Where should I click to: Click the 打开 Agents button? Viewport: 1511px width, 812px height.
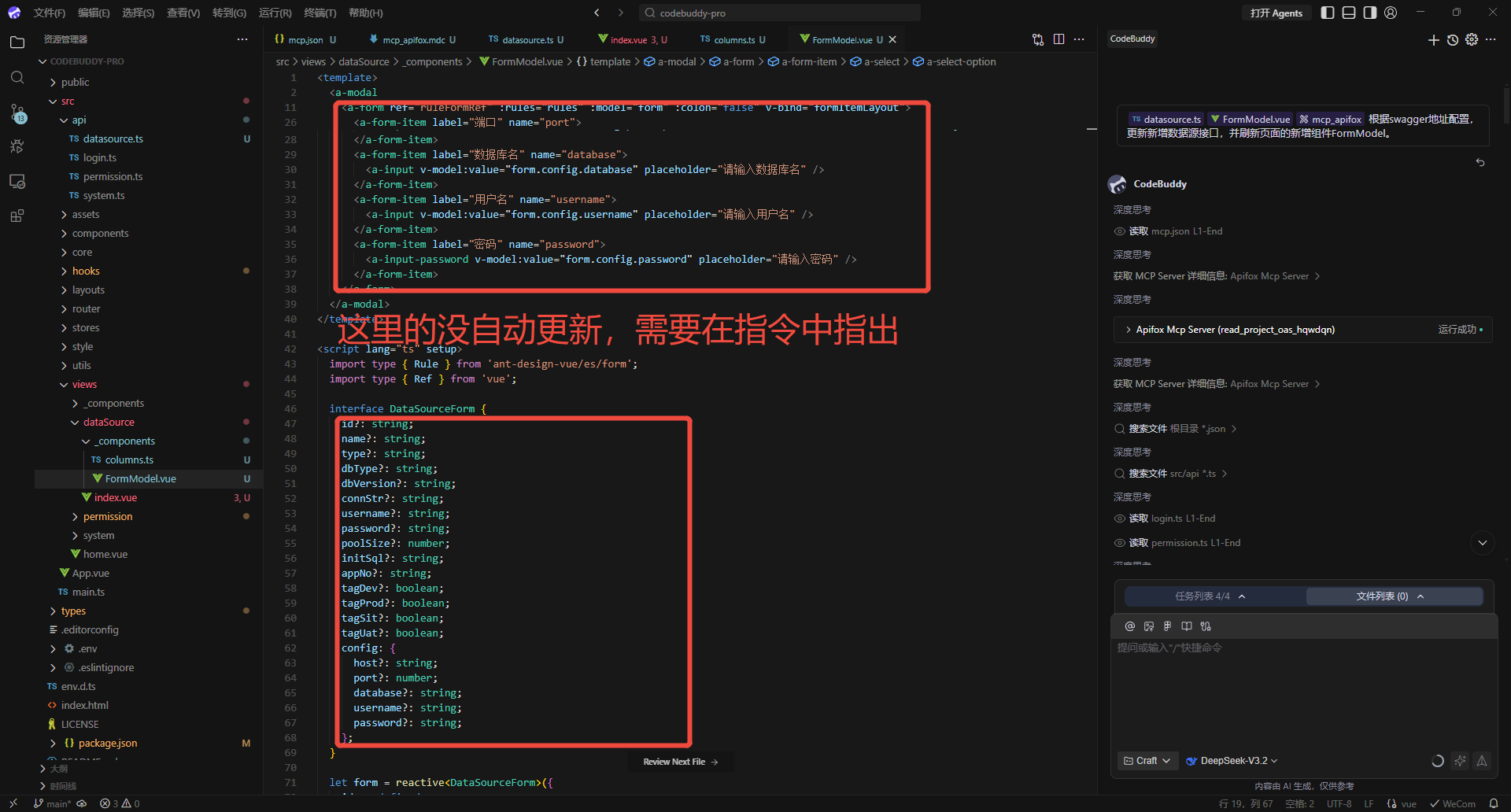[x=1276, y=13]
